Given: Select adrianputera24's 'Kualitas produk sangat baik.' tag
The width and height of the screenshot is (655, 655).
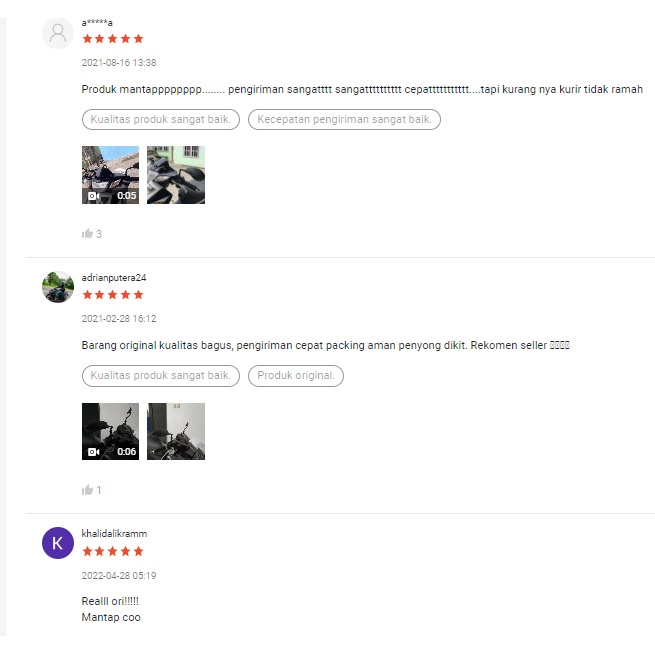Looking at the screenshot, I should coord(161,376).
